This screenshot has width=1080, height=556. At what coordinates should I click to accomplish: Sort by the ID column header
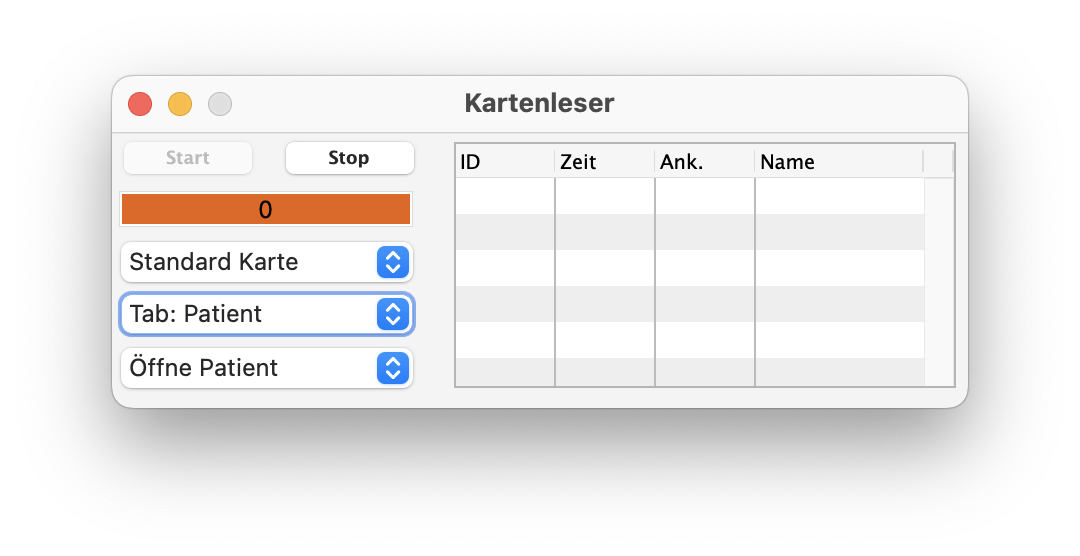504,162
